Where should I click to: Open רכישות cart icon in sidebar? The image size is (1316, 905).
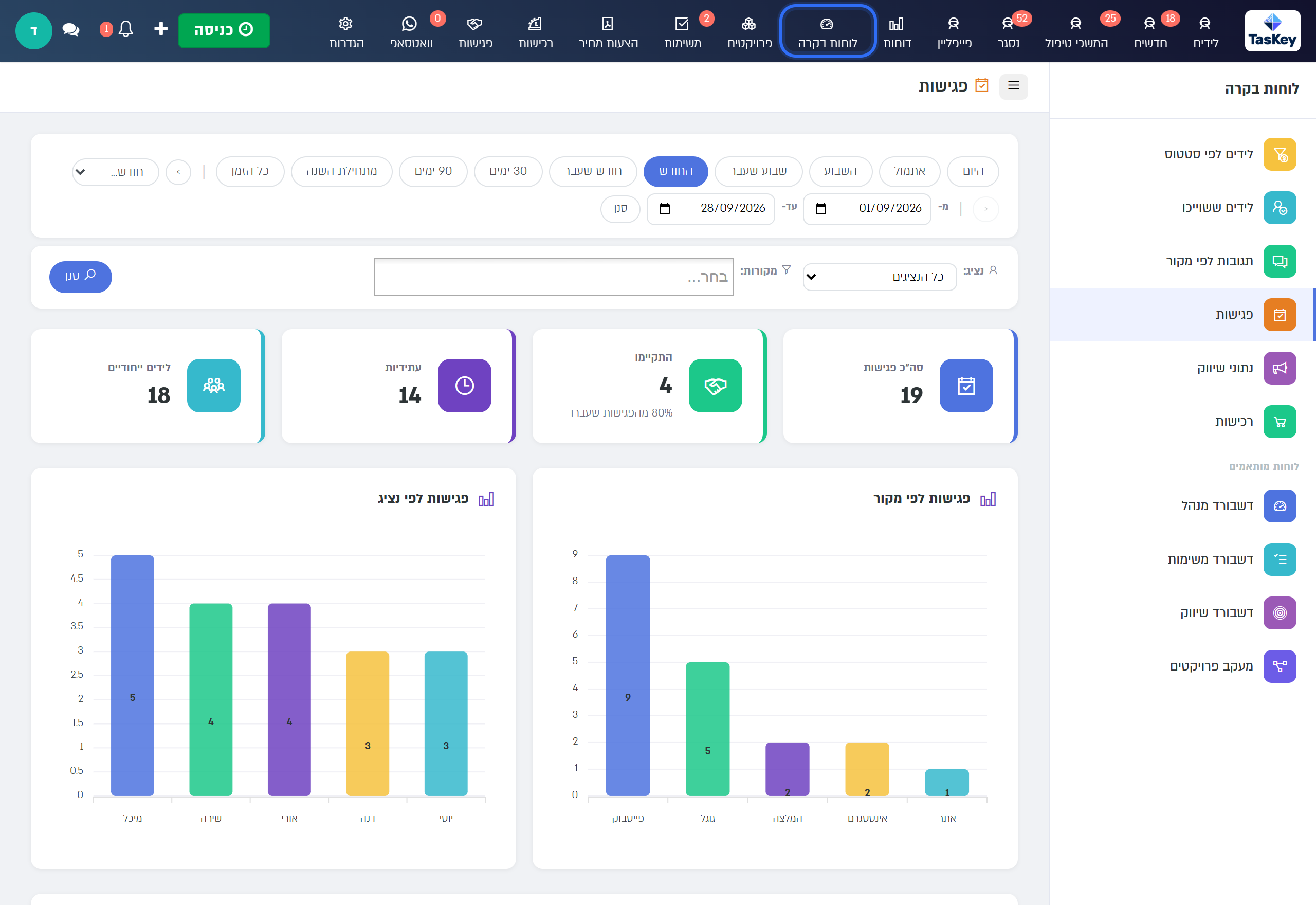[x=1280, y=421]
